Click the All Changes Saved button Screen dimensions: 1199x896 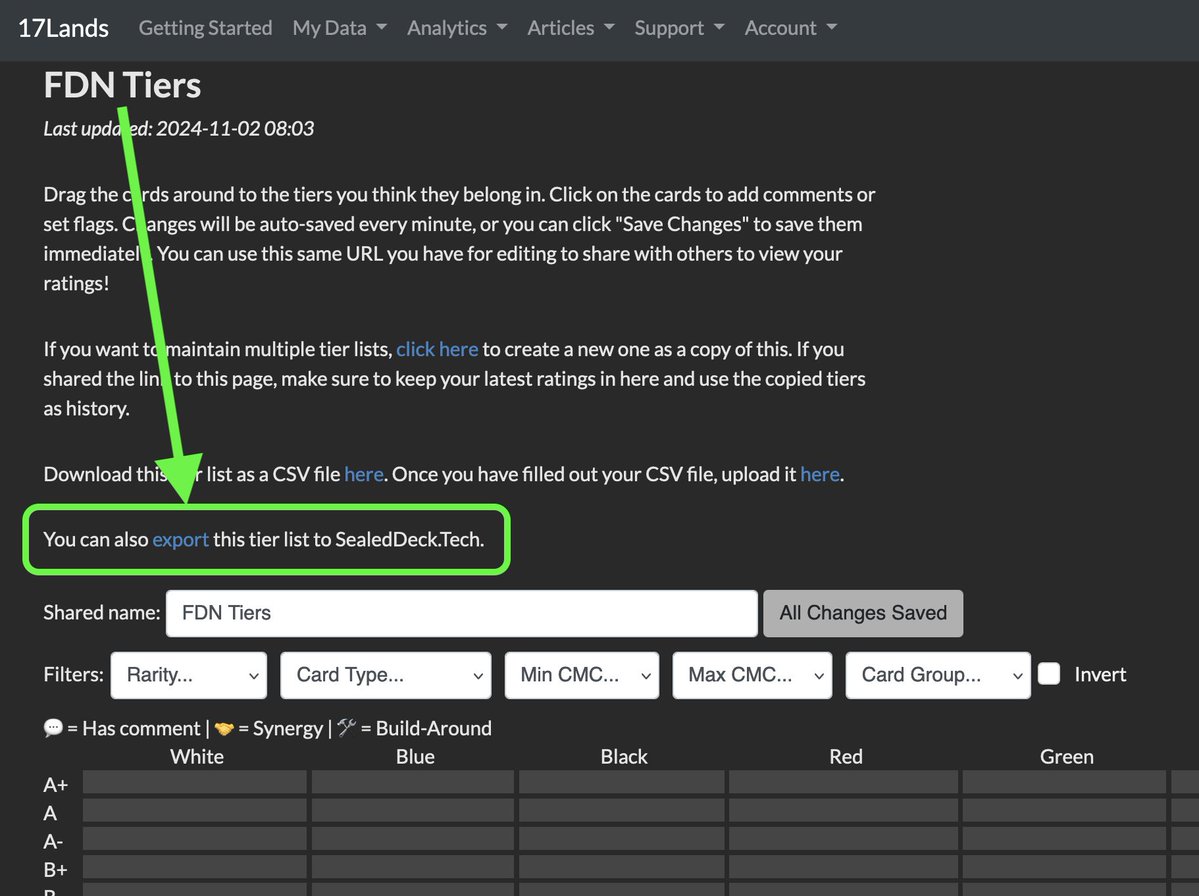pos(862,613)
